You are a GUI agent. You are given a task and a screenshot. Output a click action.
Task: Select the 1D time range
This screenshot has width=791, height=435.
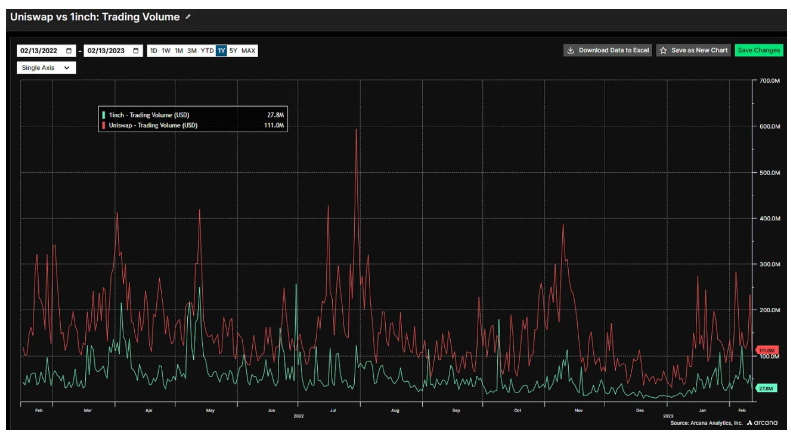pos(153,50)
